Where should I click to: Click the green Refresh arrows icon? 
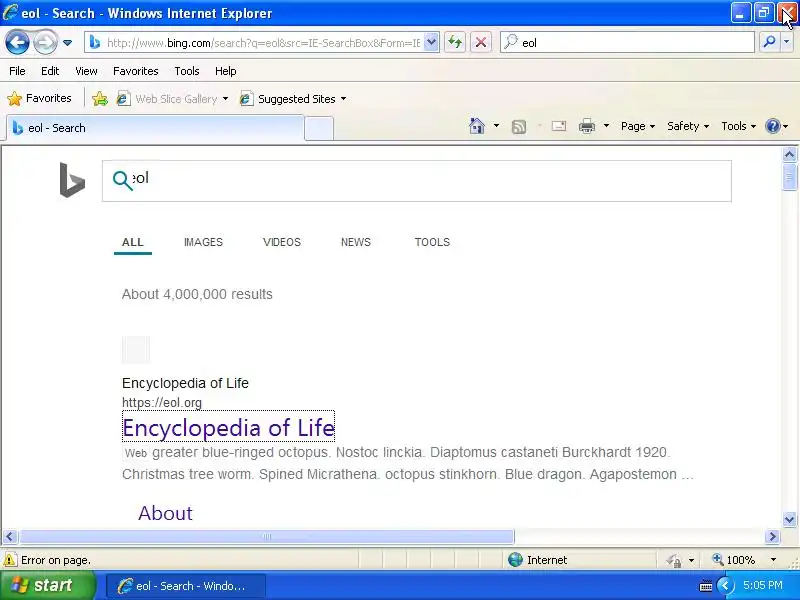coord(455,42)
